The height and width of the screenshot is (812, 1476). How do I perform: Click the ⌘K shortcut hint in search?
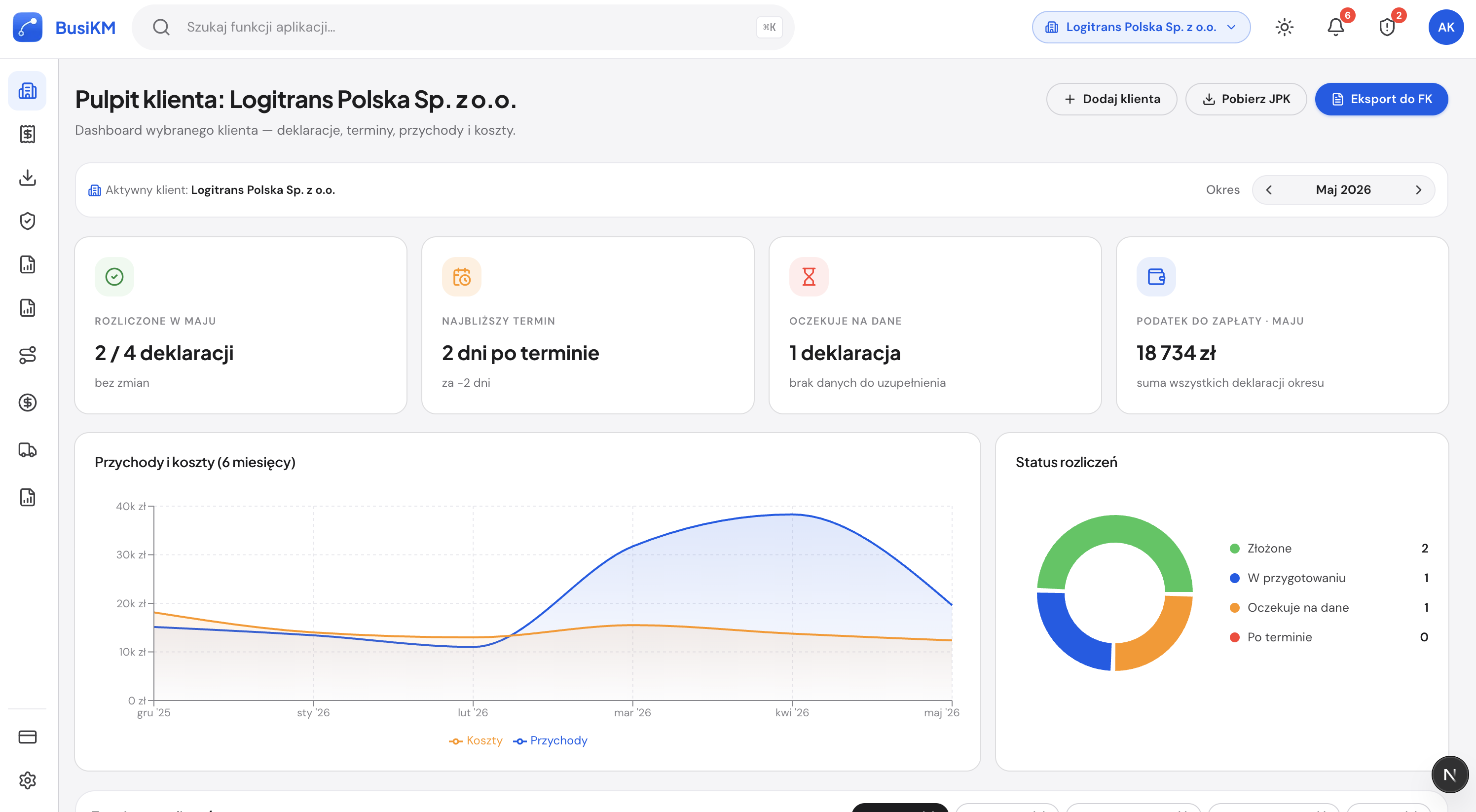769,27
